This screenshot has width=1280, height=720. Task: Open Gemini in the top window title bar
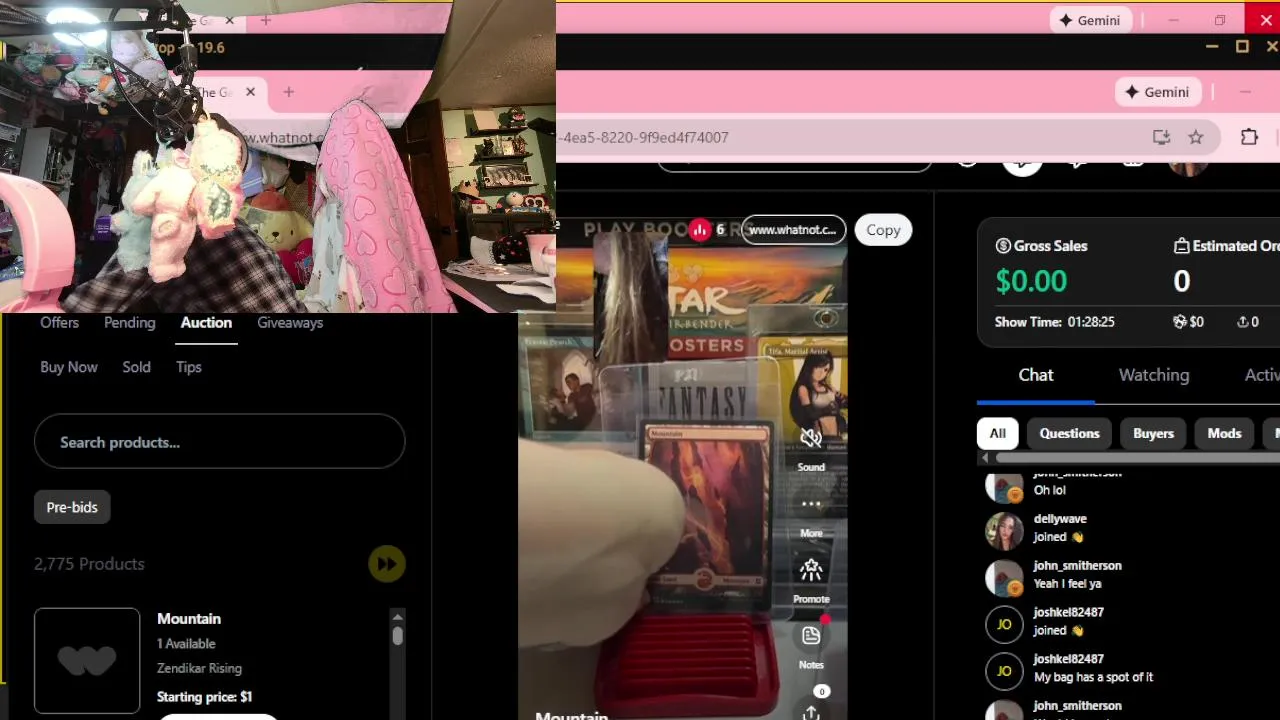[1090, 20]
